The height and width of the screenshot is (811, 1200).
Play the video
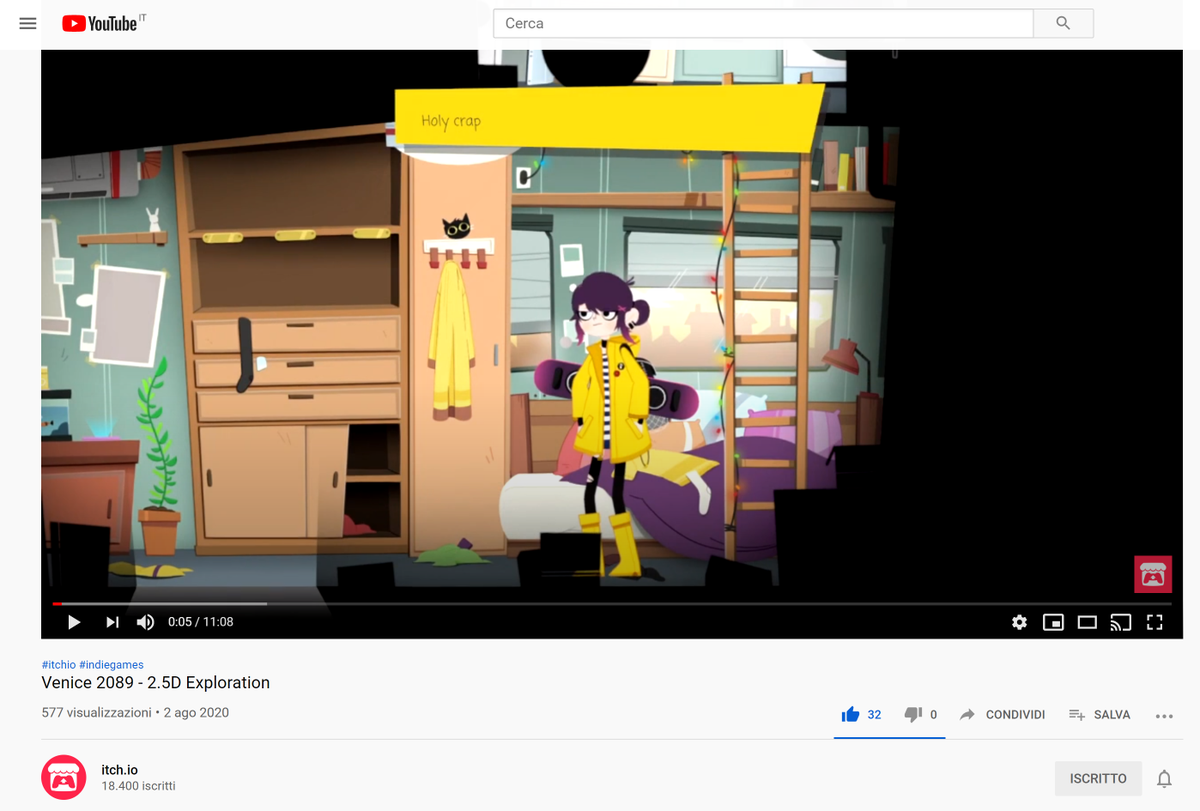click(73, 622)
